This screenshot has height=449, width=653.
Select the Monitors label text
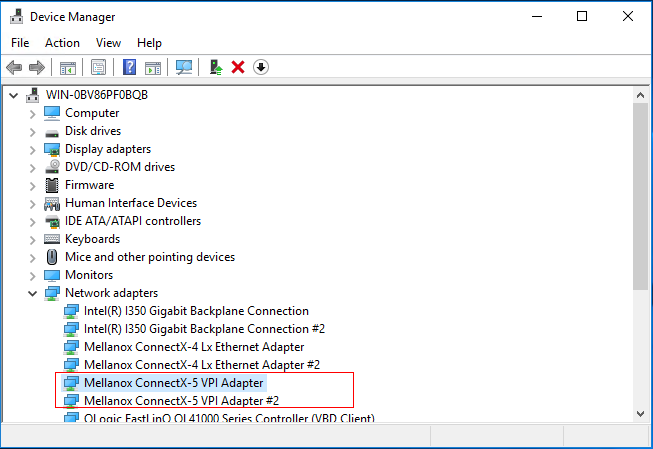coord(89,275)
